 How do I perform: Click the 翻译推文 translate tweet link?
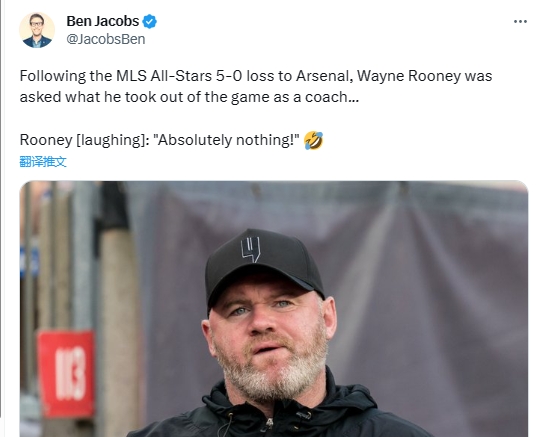[x=43, y=161]
